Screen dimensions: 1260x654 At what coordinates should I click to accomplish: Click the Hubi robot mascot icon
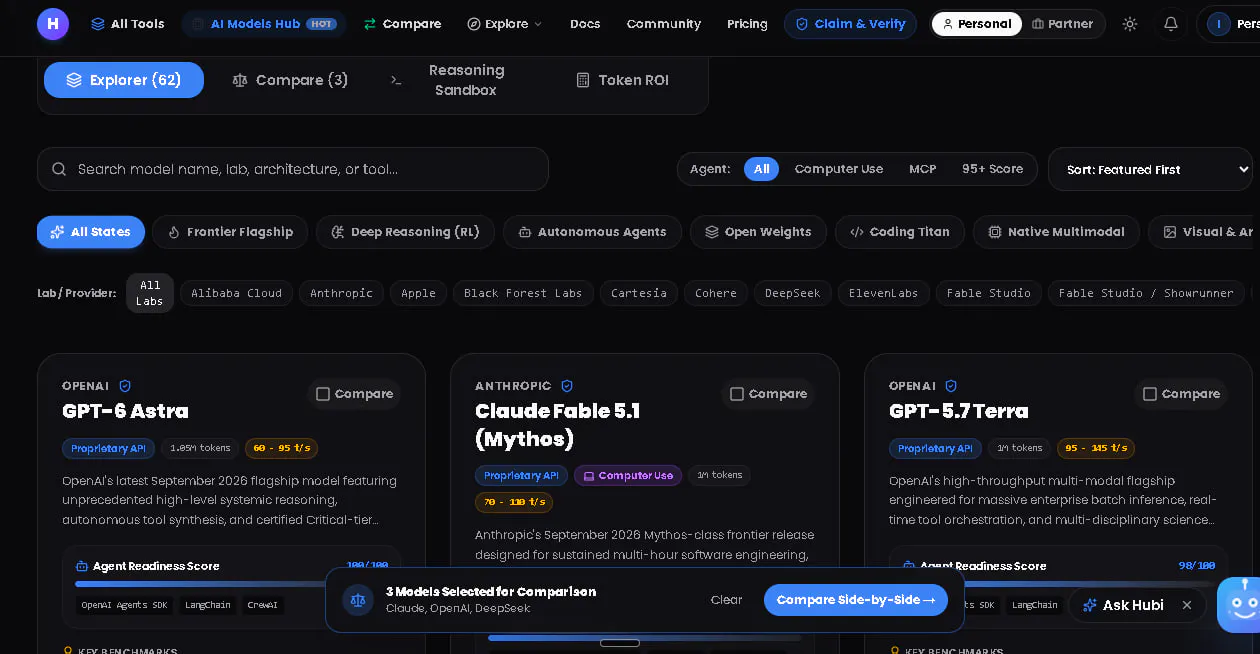(x=1240, y=604)
